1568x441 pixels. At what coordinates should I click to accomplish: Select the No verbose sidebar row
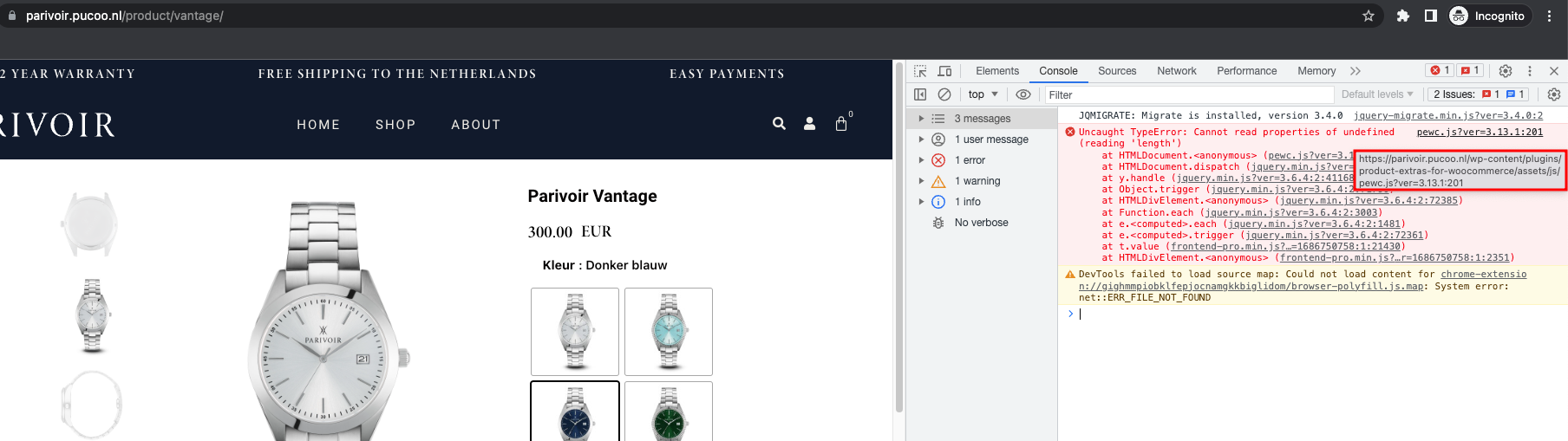click(982, 223)
